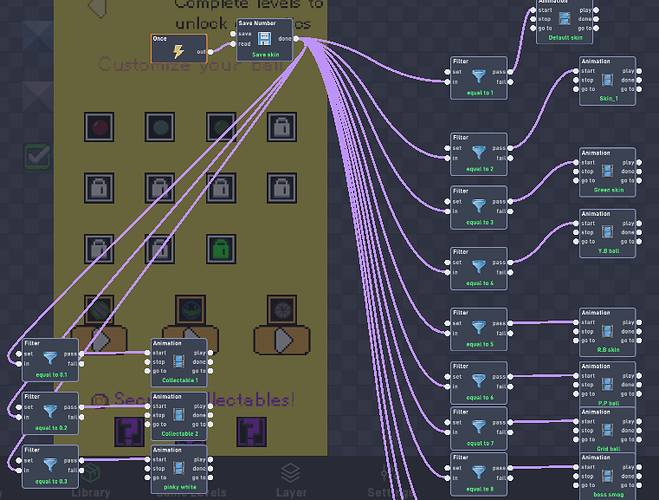This screenshot has height=500, width=659.
Task: Click the funnel icon of filter 'equal to 1'
Action: tap(479, 76)
